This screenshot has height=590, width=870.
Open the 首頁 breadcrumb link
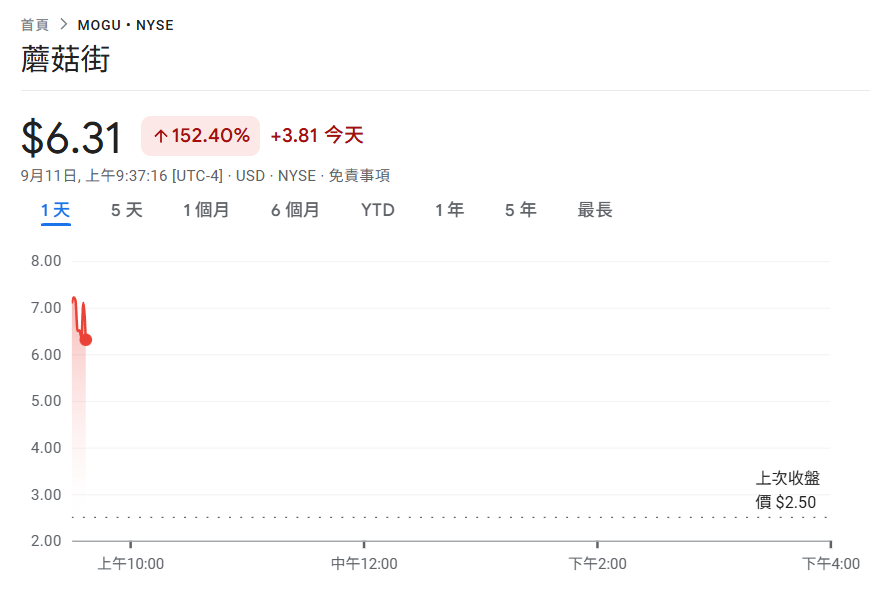click(34, 25)
